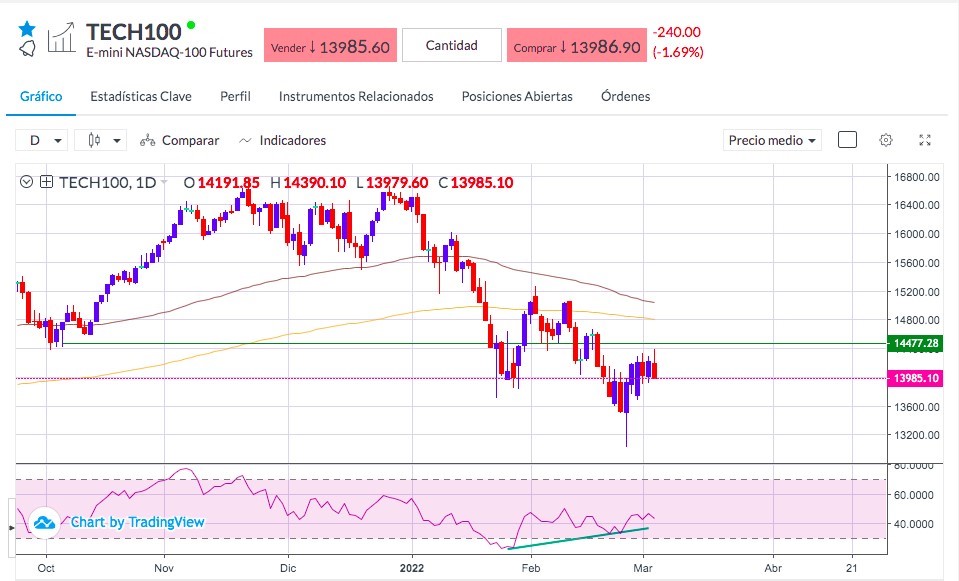Viewport: 959px width, 581px height.
Task: Click the TECH100, 1D legend title
Action: 108,182
